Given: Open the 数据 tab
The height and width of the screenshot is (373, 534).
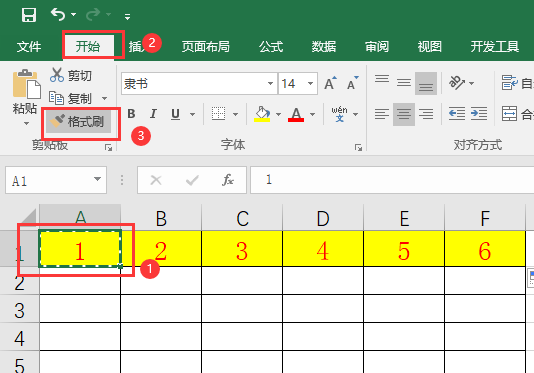Looking at the screenshot, I should click(324, 47).
